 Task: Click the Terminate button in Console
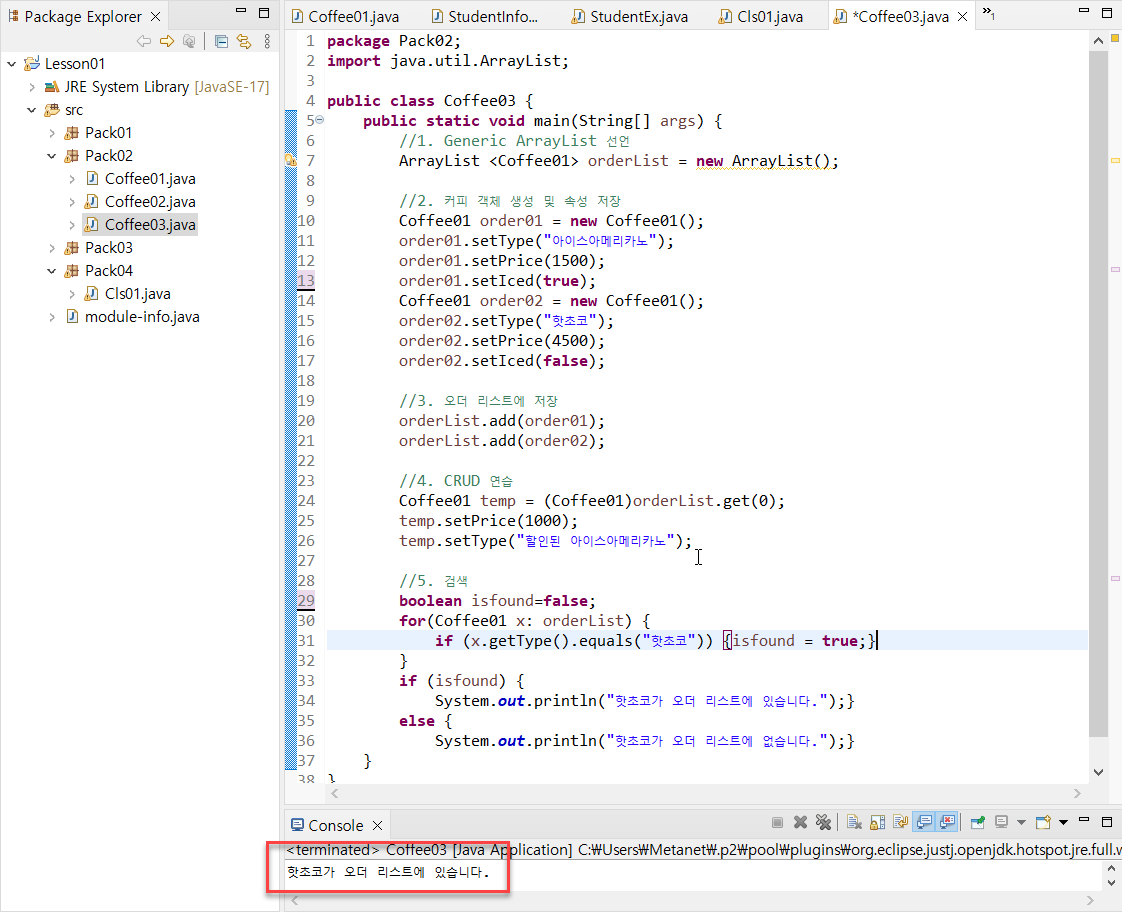777,823
